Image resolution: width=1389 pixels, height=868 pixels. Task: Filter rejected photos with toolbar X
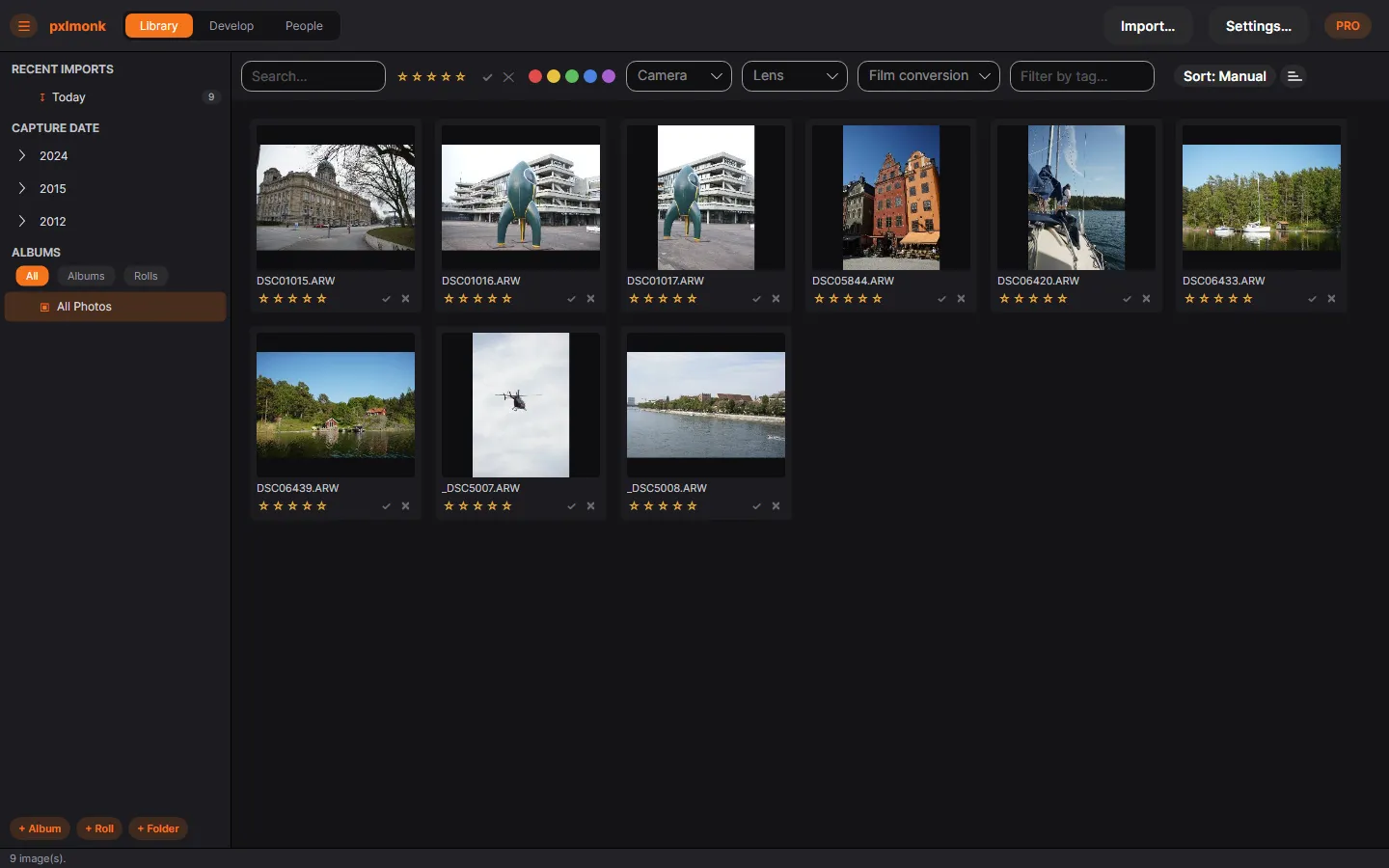508,77
